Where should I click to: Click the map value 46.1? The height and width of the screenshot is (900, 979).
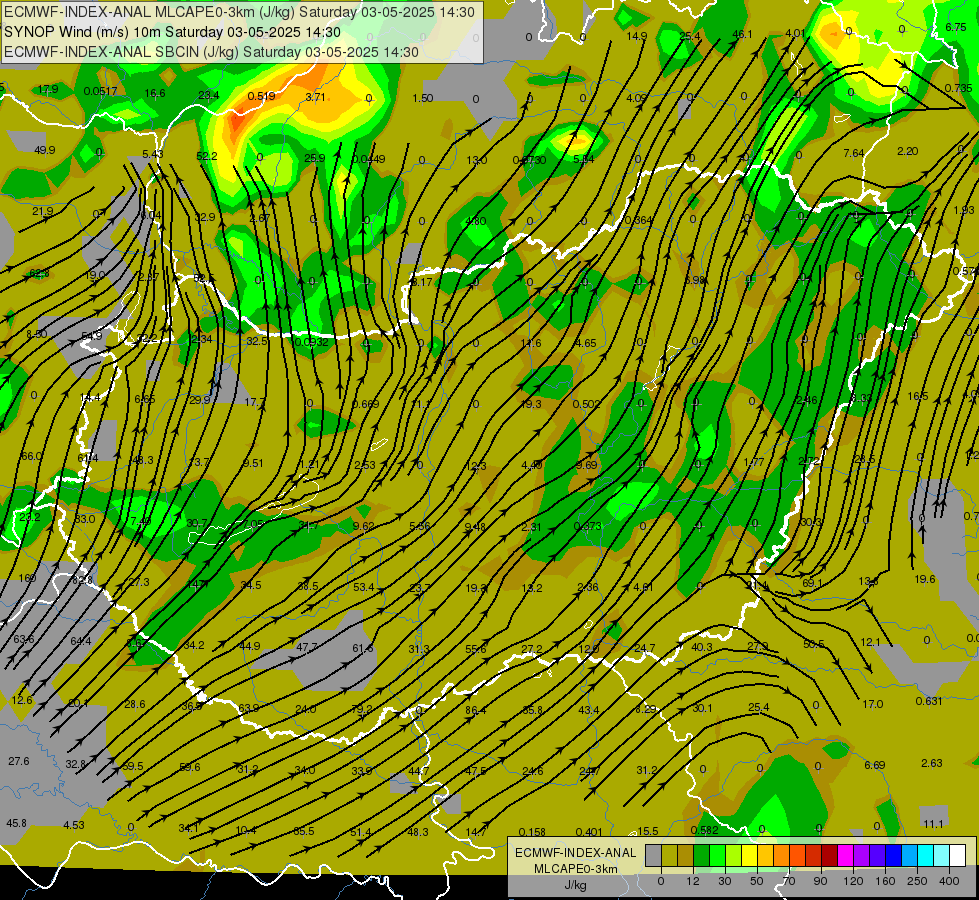click(742, 34)
